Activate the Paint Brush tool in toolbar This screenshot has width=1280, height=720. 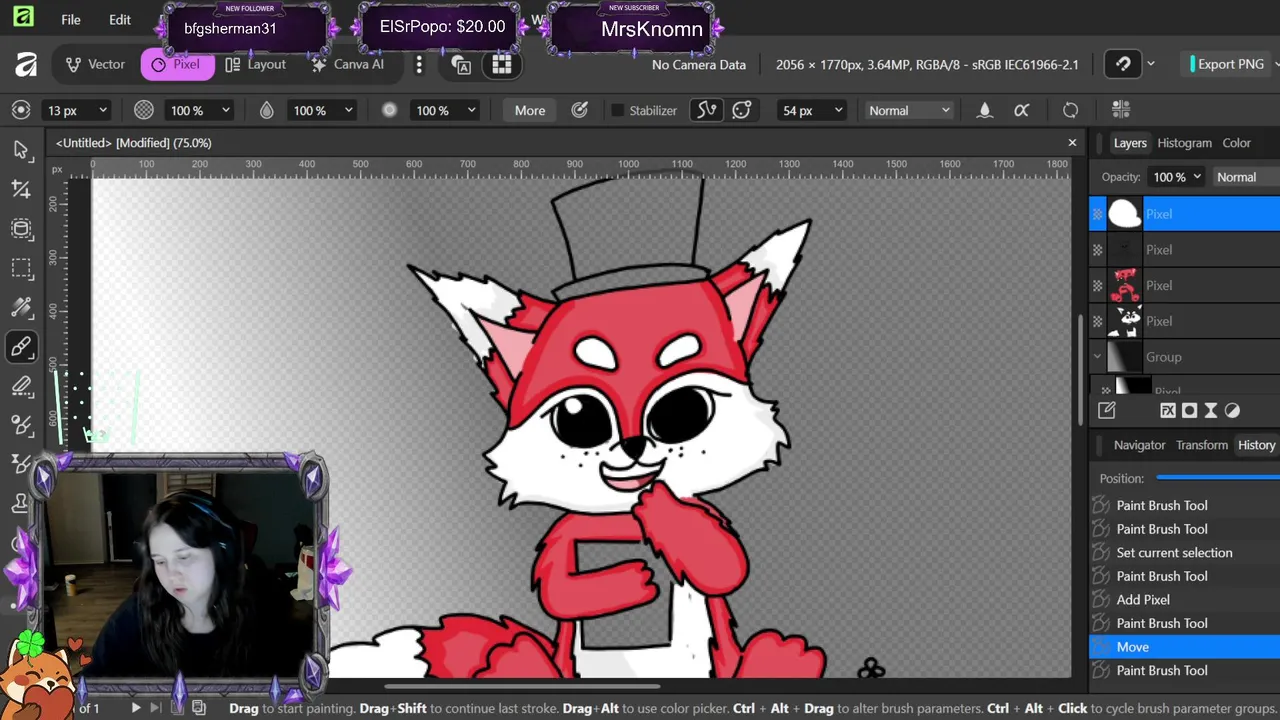(21, 347)
